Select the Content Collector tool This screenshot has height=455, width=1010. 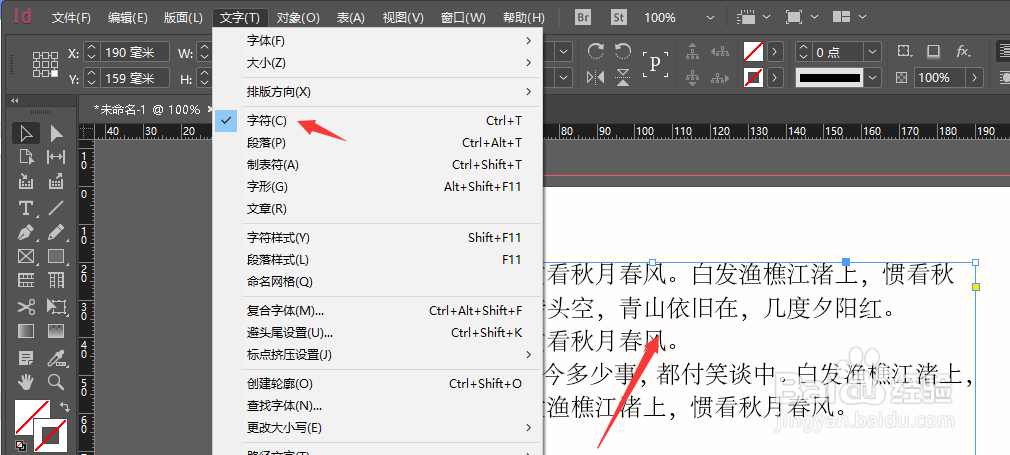tap(26, 182)
